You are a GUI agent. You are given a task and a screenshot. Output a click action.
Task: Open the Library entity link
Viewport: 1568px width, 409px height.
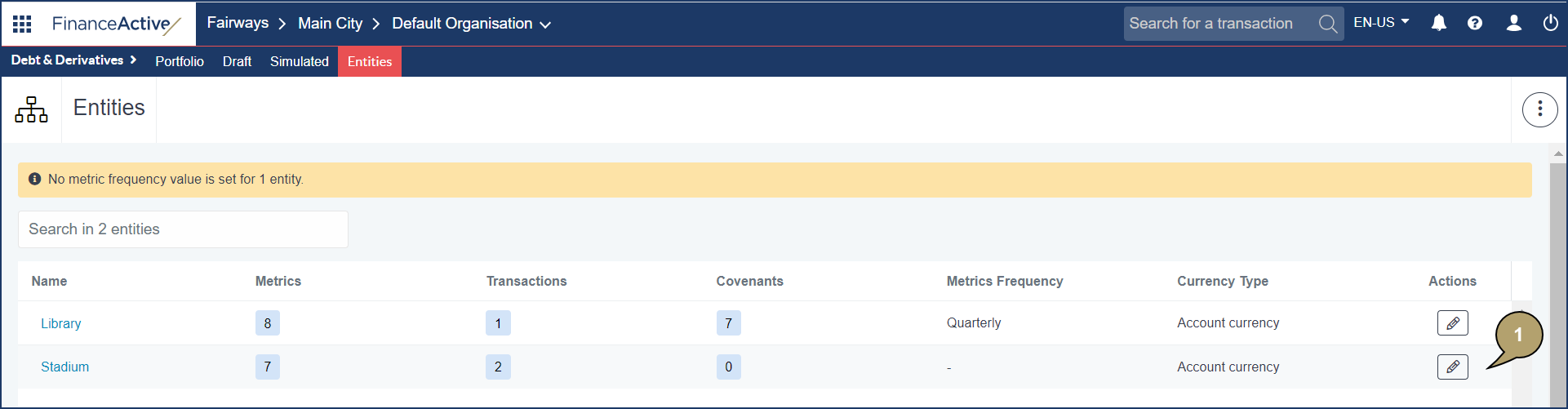pyautogui.click(x=61, y=323)
